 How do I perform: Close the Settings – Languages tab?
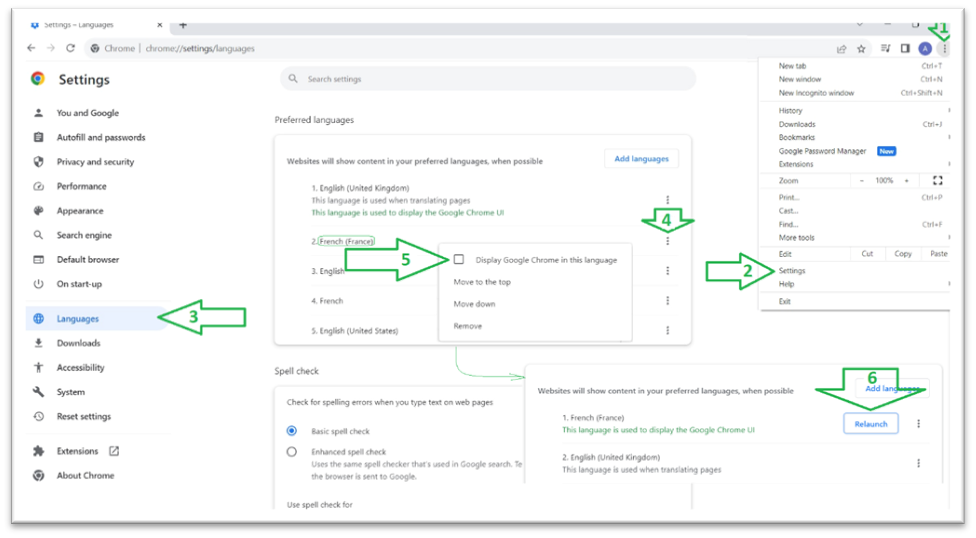pyautogui.click(x=160, y=25)
